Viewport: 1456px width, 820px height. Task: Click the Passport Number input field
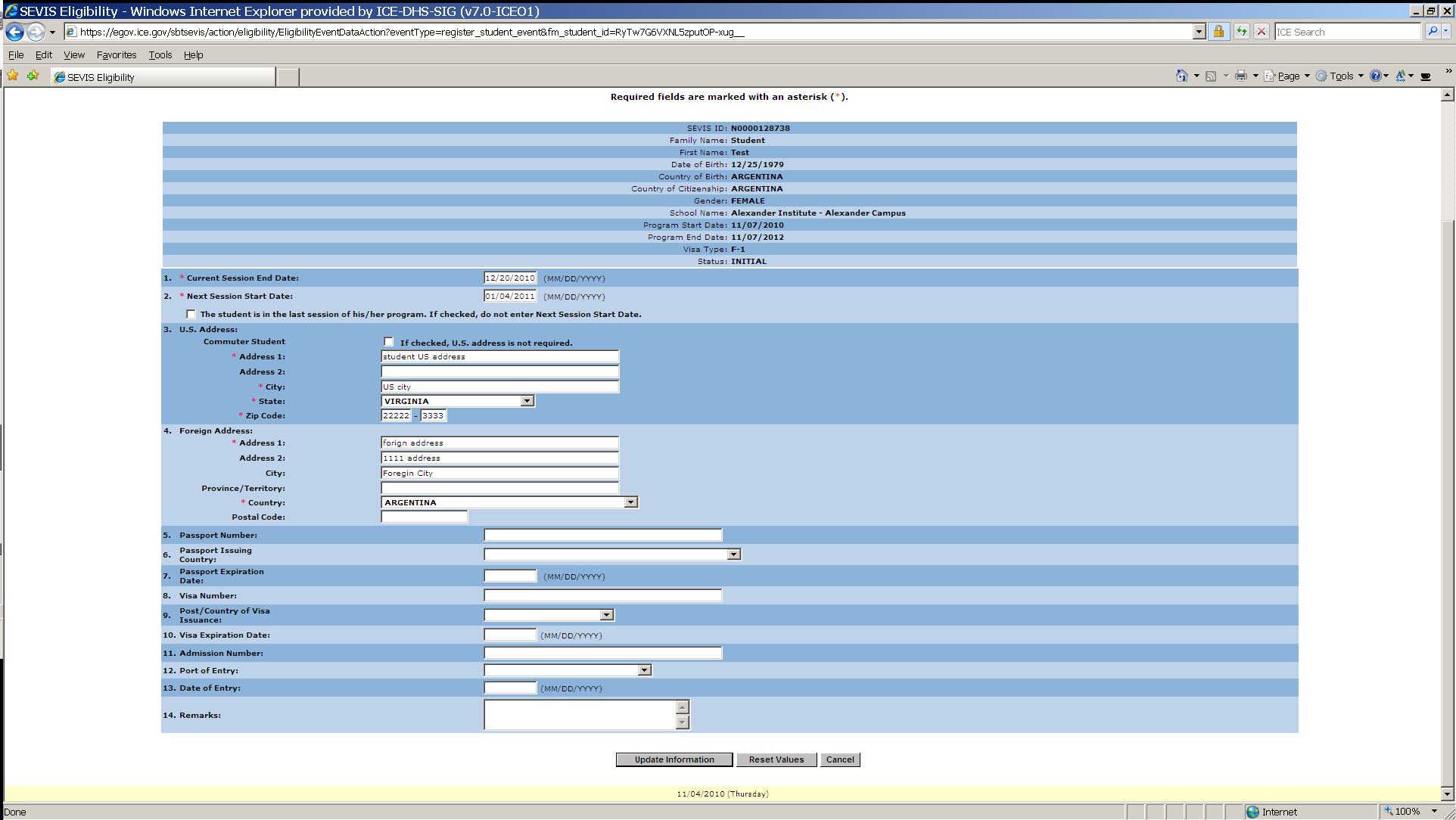point(602,535)
